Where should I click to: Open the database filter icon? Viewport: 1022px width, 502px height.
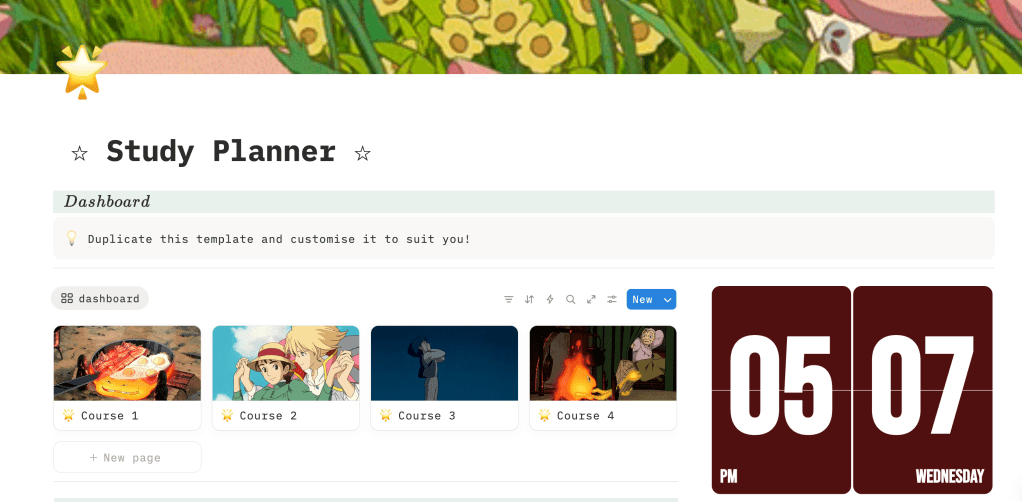click(x=508, y=299)
